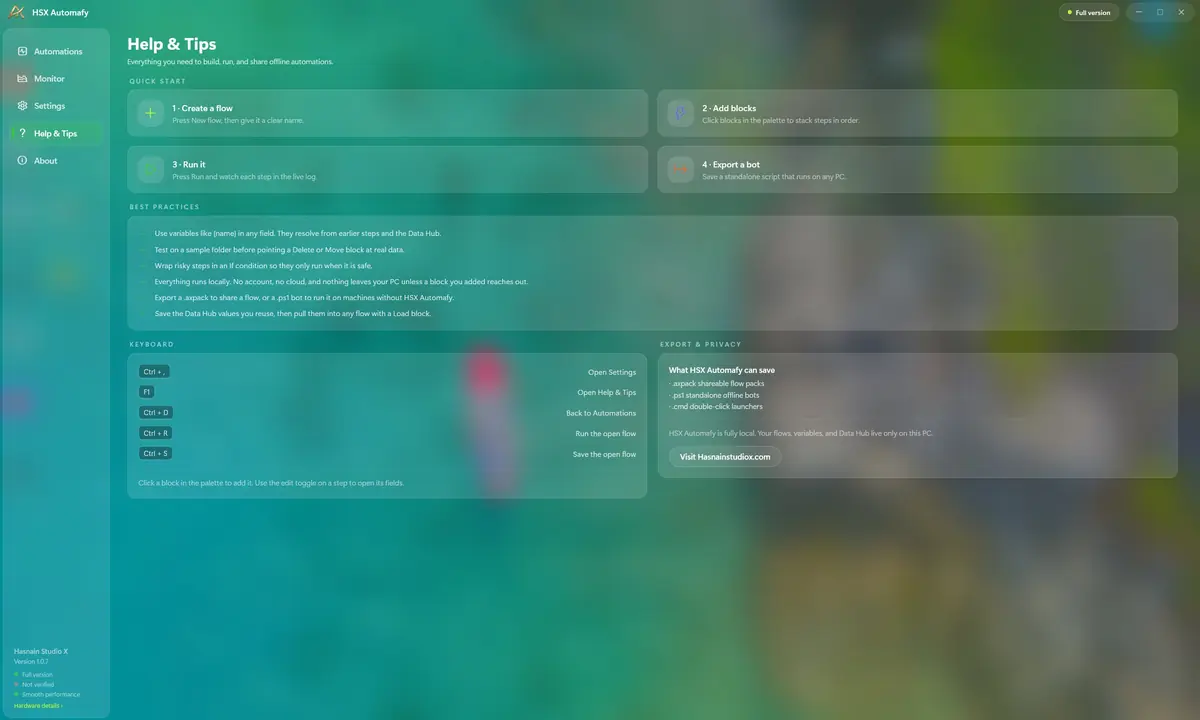This screenshot has height=720, width=1200.
Task: Minimize the HSX Automafy window
Action: (1140, 12)
